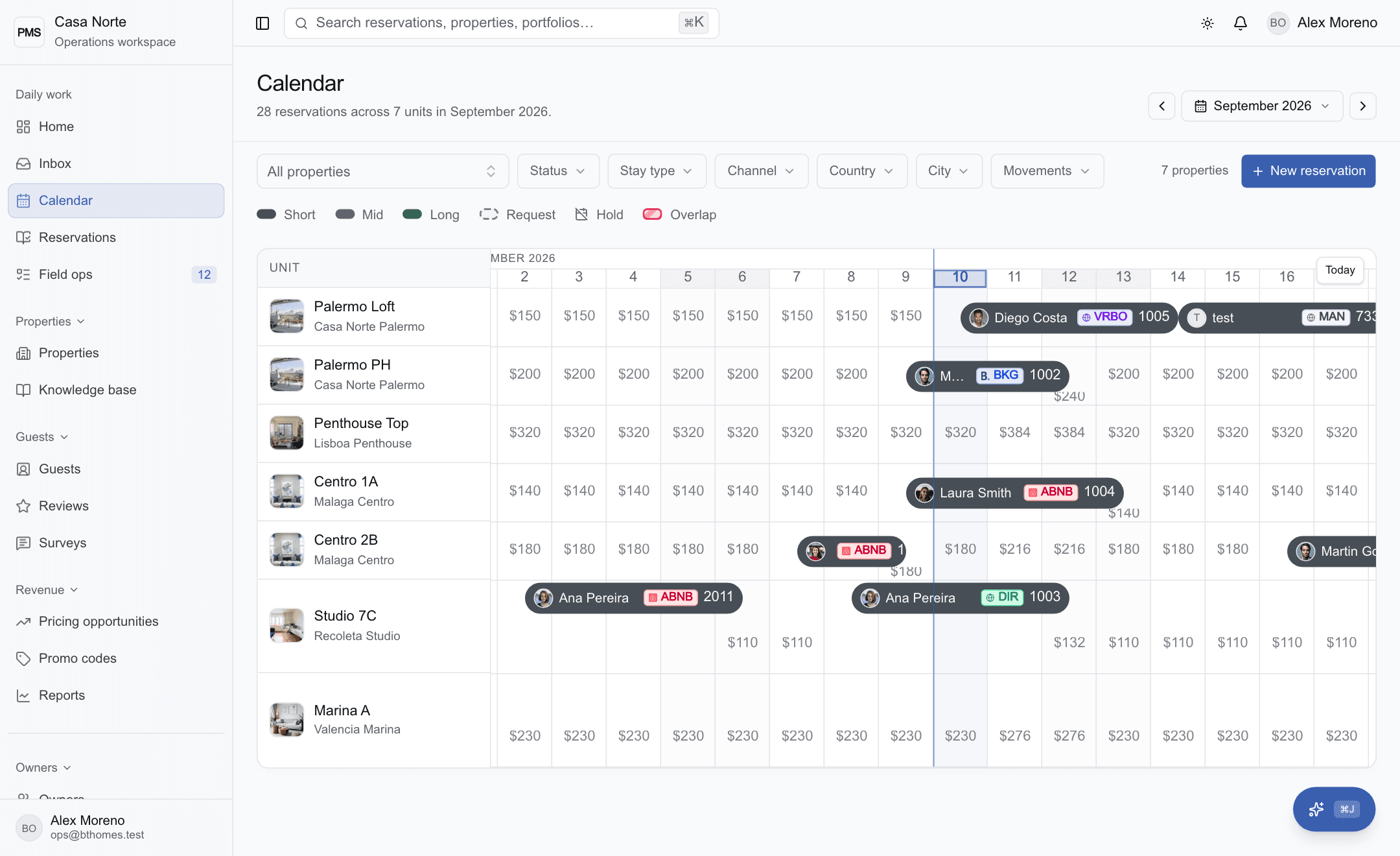1400x856 pixels.
Task: Open Laura Smith ABNB reservation 1004
Action: 1014,493
